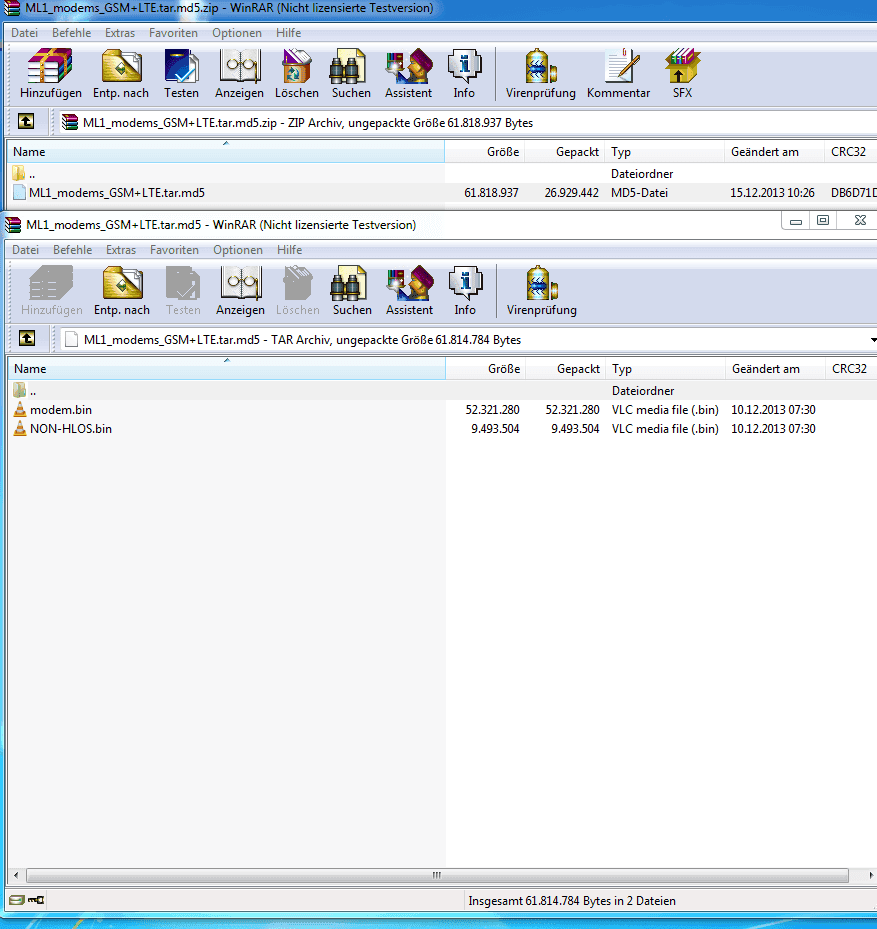This screenshot has height=929, width=877.
Task: Click Info icon in the TAR archive window
Action: click(x=466, y=283)
